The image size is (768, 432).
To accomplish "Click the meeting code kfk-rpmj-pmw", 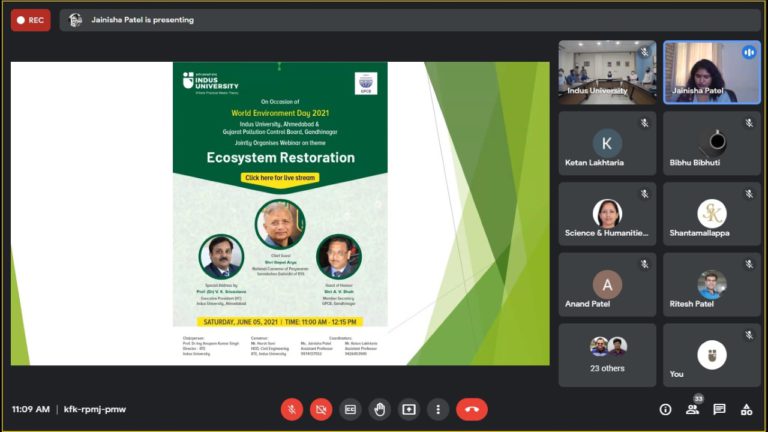I will click(95, 409).
